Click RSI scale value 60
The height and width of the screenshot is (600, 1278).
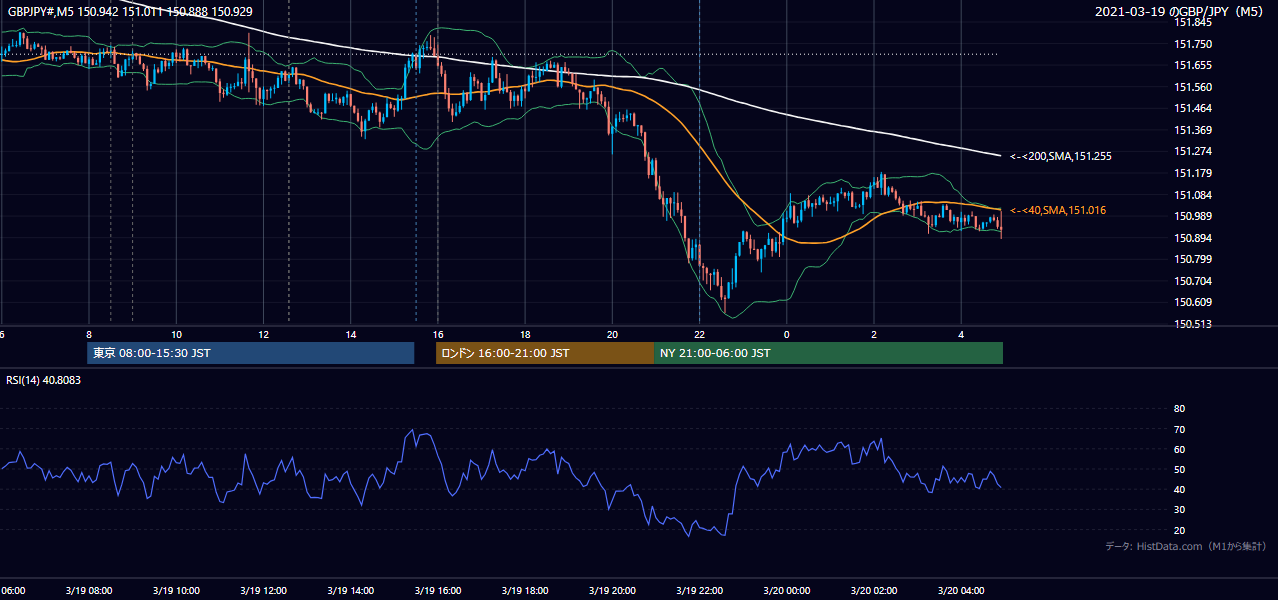1179,449
